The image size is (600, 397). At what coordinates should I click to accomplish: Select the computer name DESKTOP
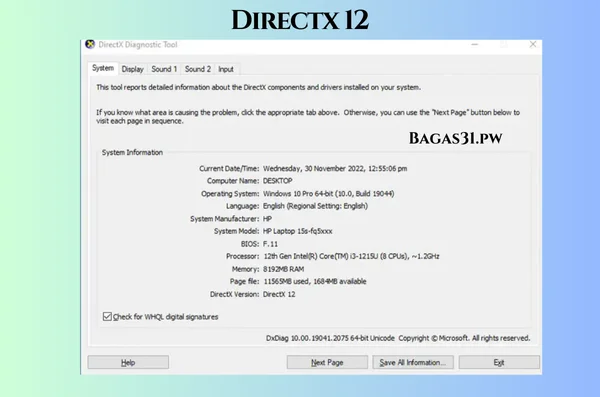click(x=278, y=181)
